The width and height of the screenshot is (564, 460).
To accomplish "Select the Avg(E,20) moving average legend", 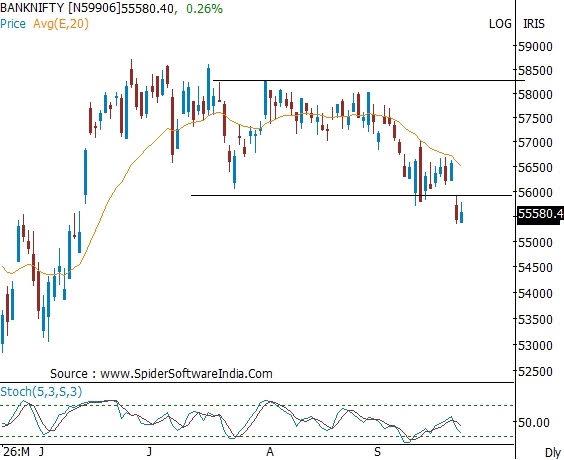I will 61,24.
